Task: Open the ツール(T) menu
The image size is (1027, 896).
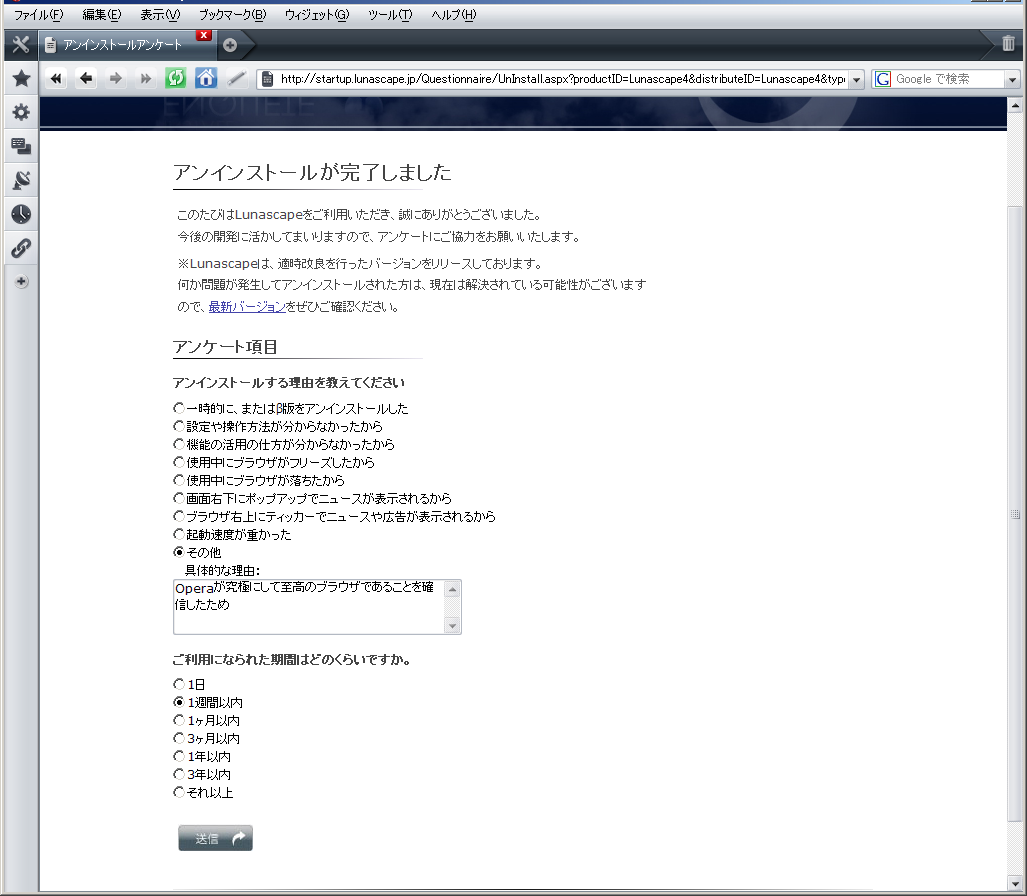Action: (x=389, y=15)
